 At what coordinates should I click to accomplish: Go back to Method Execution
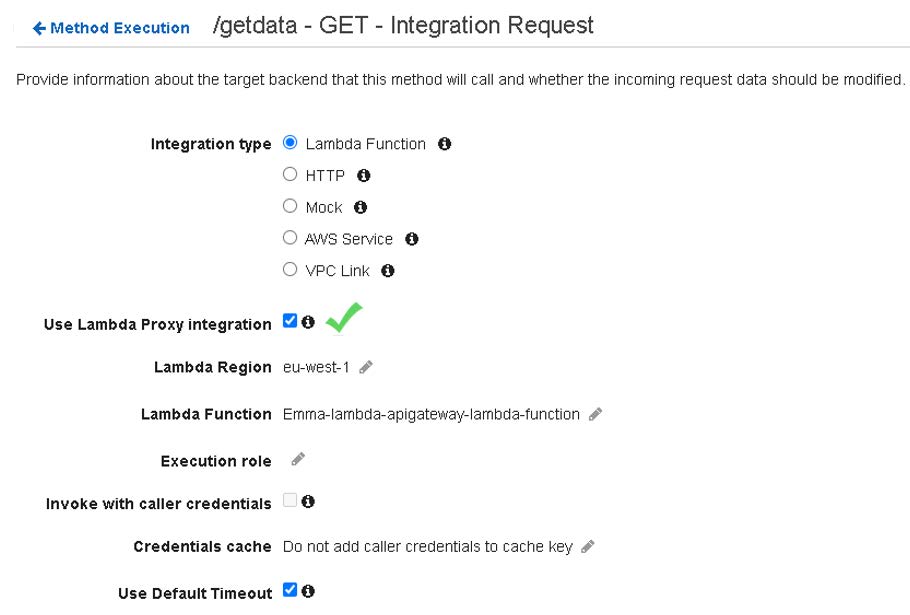coord(111,28)
